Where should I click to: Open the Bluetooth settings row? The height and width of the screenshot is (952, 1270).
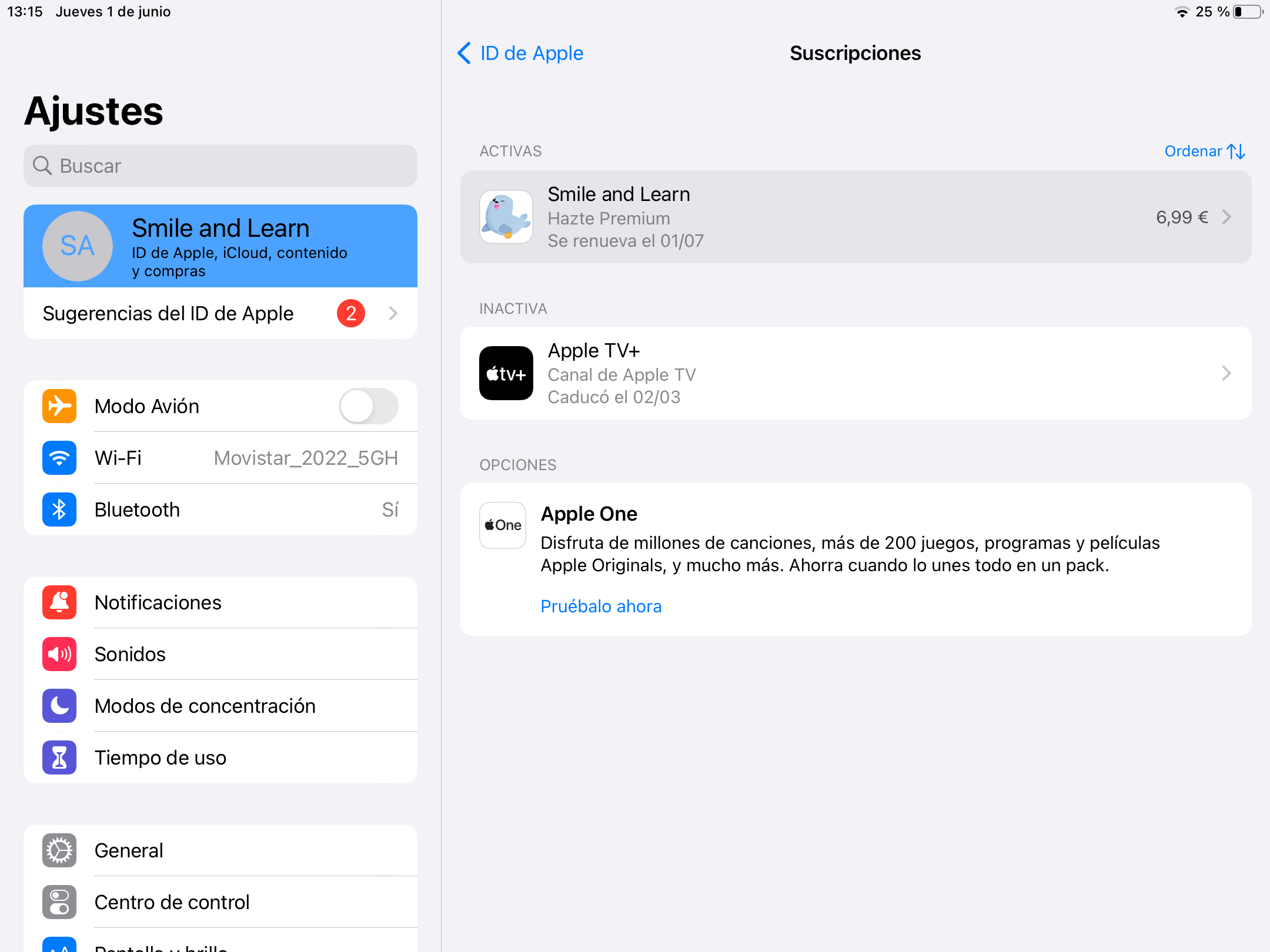(220, 509)
